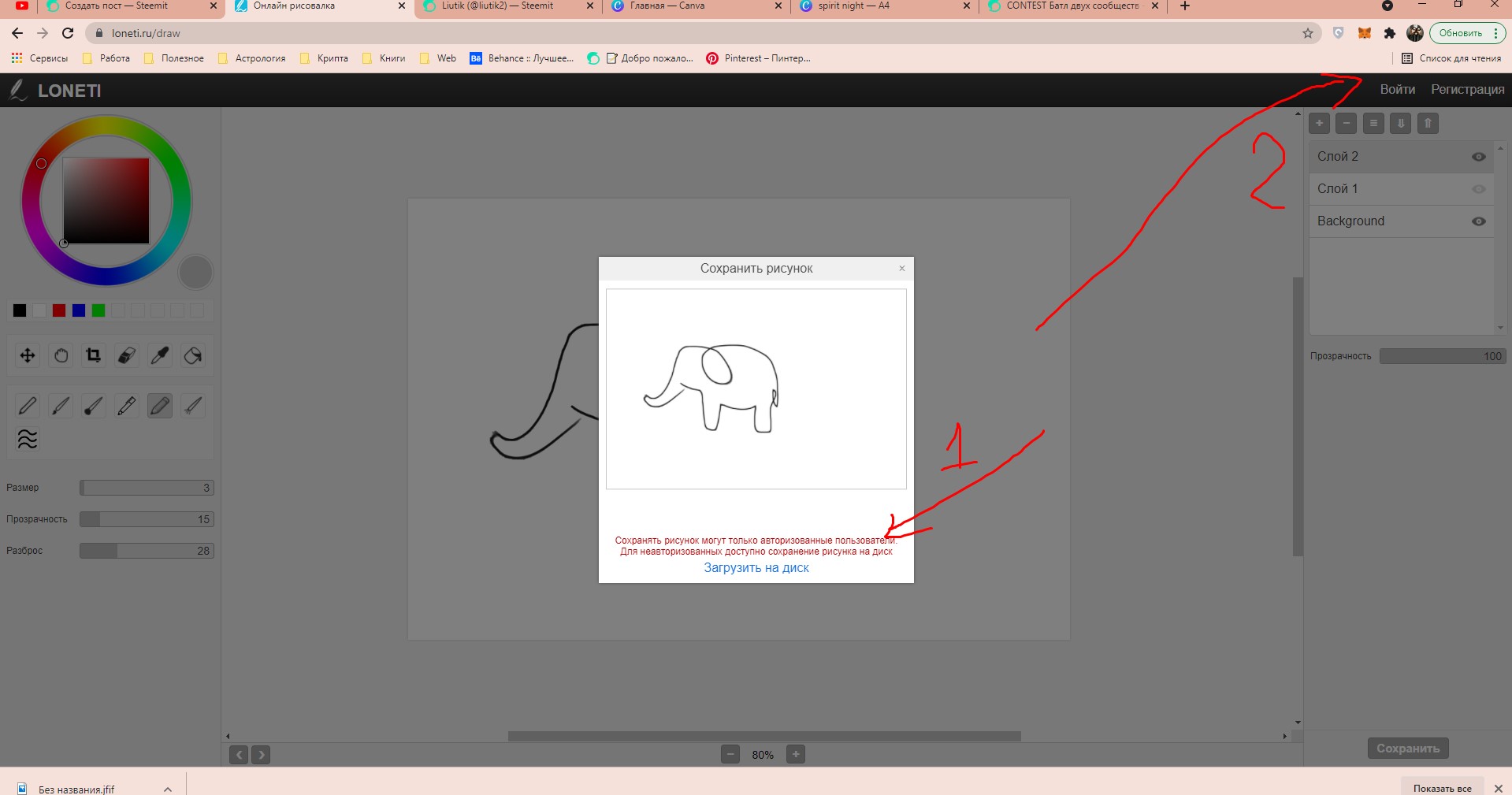Screen dimensions: 1512x795
Task: Open the Астрология bookmarks folder
Action: tap(251, 58)
